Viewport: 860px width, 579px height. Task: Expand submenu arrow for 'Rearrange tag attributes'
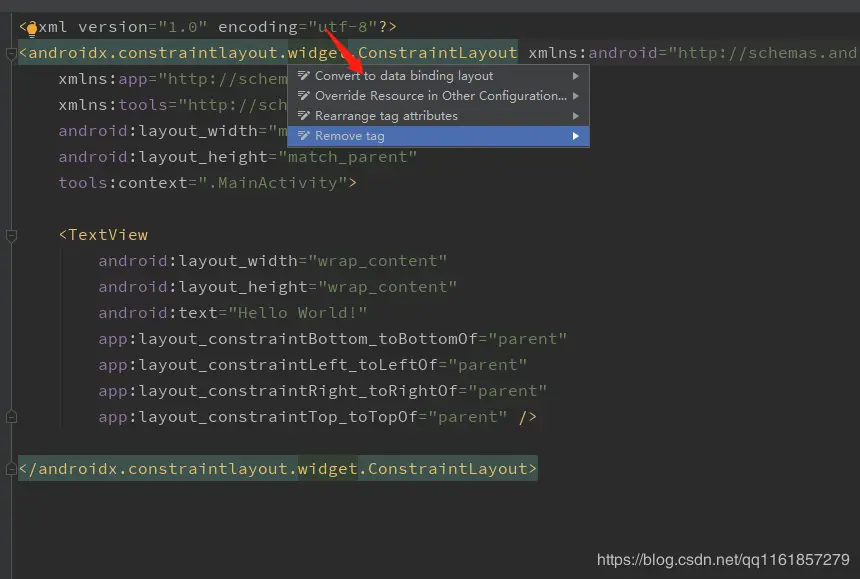pyautogui.click(x=575, y=116)
